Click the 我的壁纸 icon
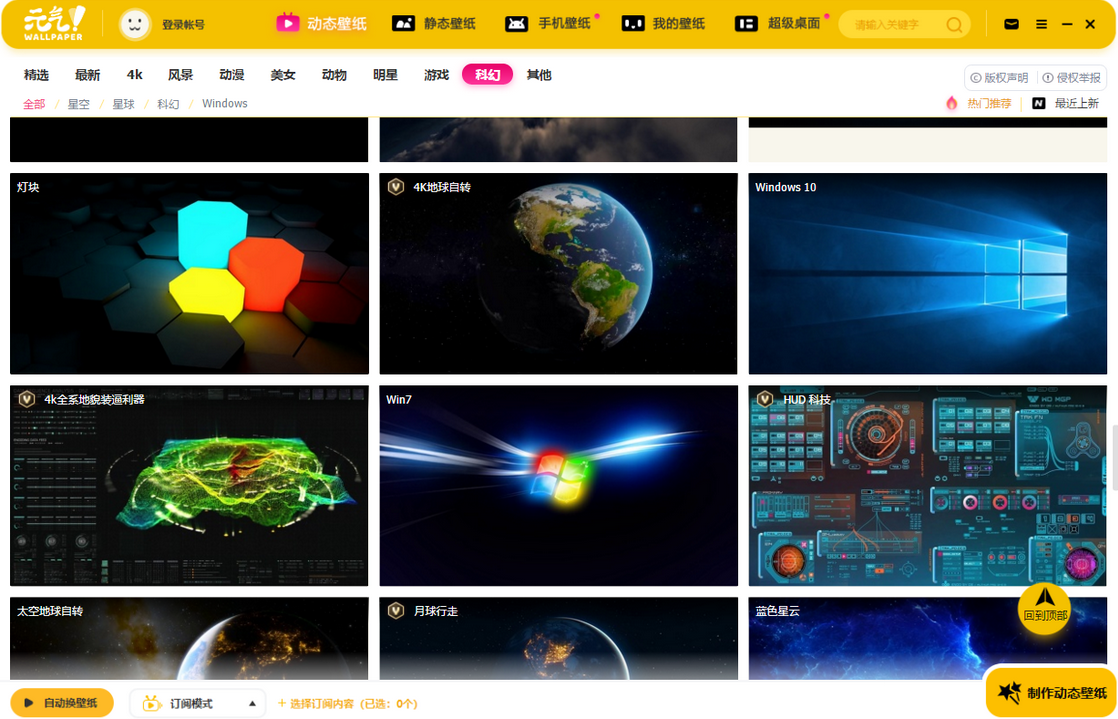This screenshot has width=1118, height=719. tap(633, 24)
